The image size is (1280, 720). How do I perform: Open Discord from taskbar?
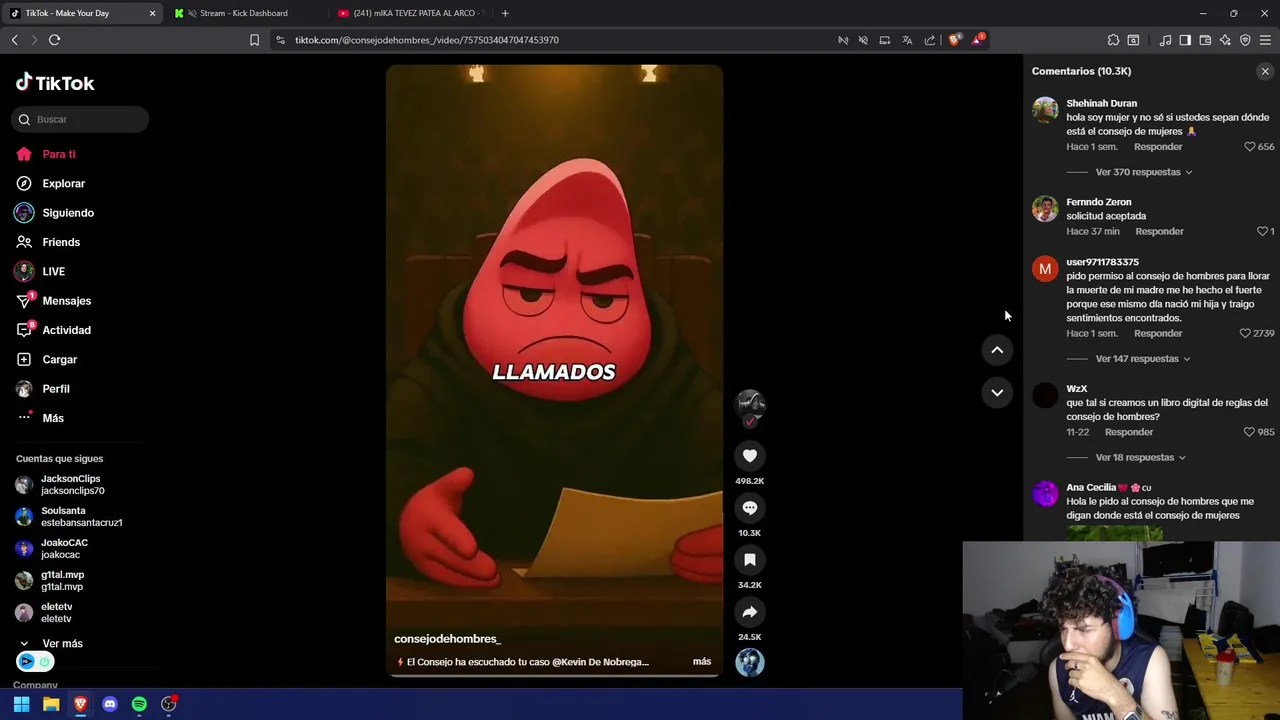click(110, 704)
